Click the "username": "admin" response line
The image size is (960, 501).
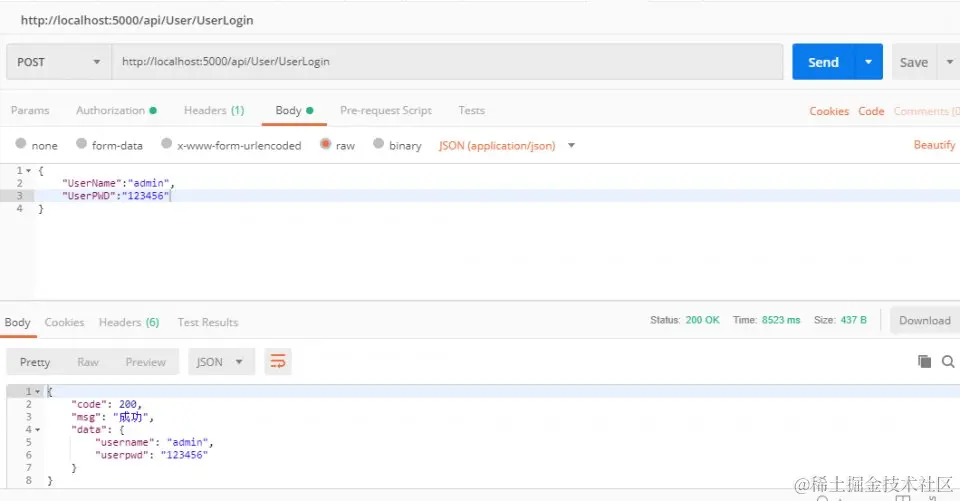(x=154, y=442)
